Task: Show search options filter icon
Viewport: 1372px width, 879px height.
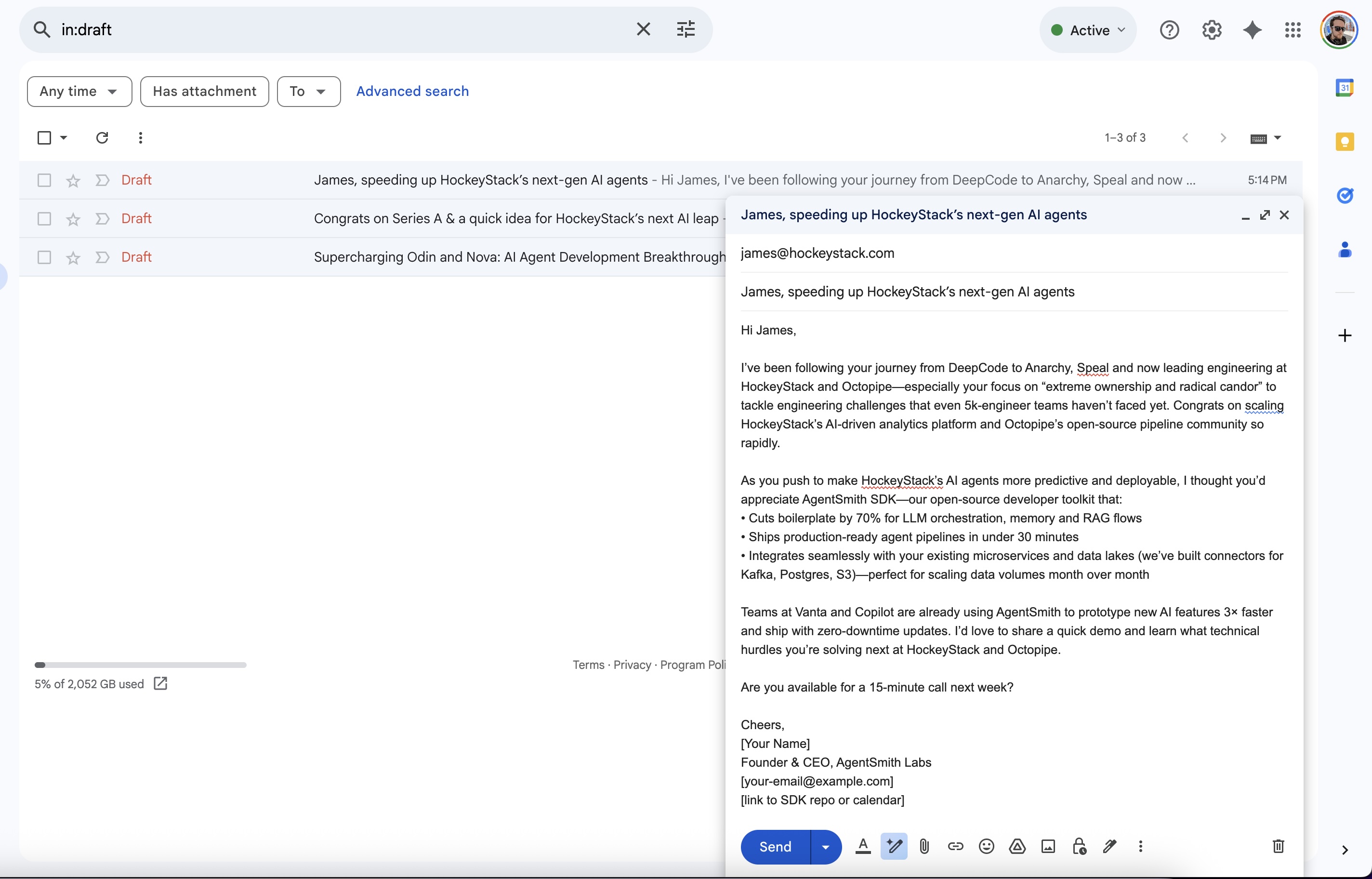Action: click(686, 29)
